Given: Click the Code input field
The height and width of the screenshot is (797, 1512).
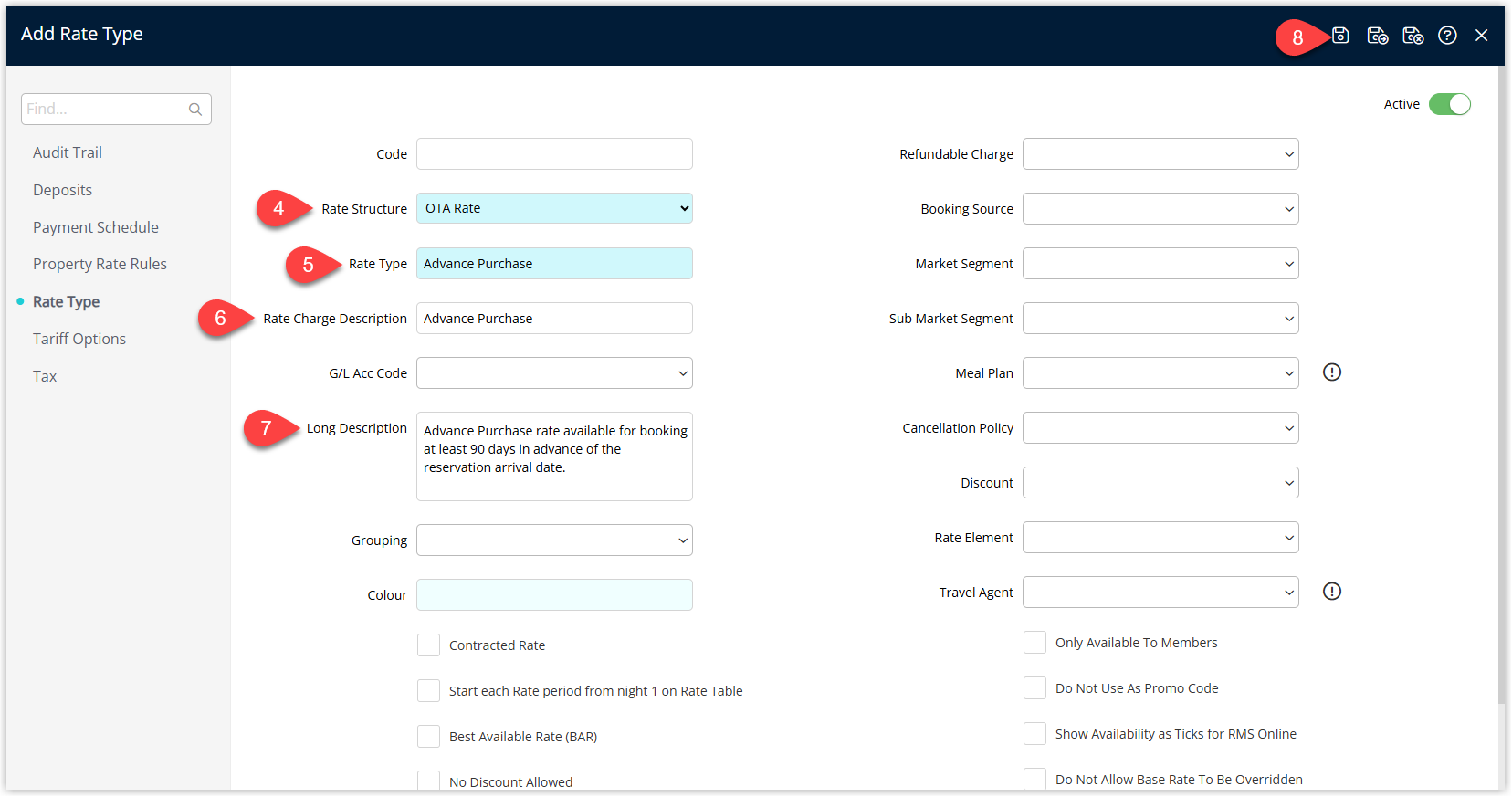Looking at the screenshot, I should (554, 153).
